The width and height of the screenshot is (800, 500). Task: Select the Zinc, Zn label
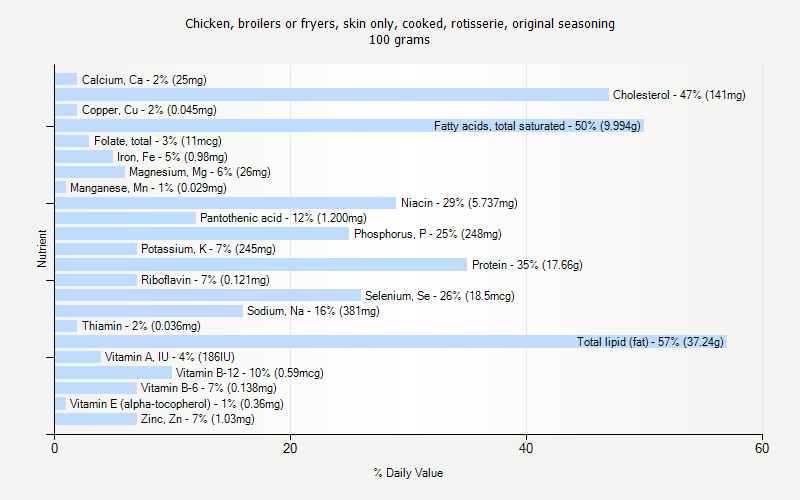[197, 419]
